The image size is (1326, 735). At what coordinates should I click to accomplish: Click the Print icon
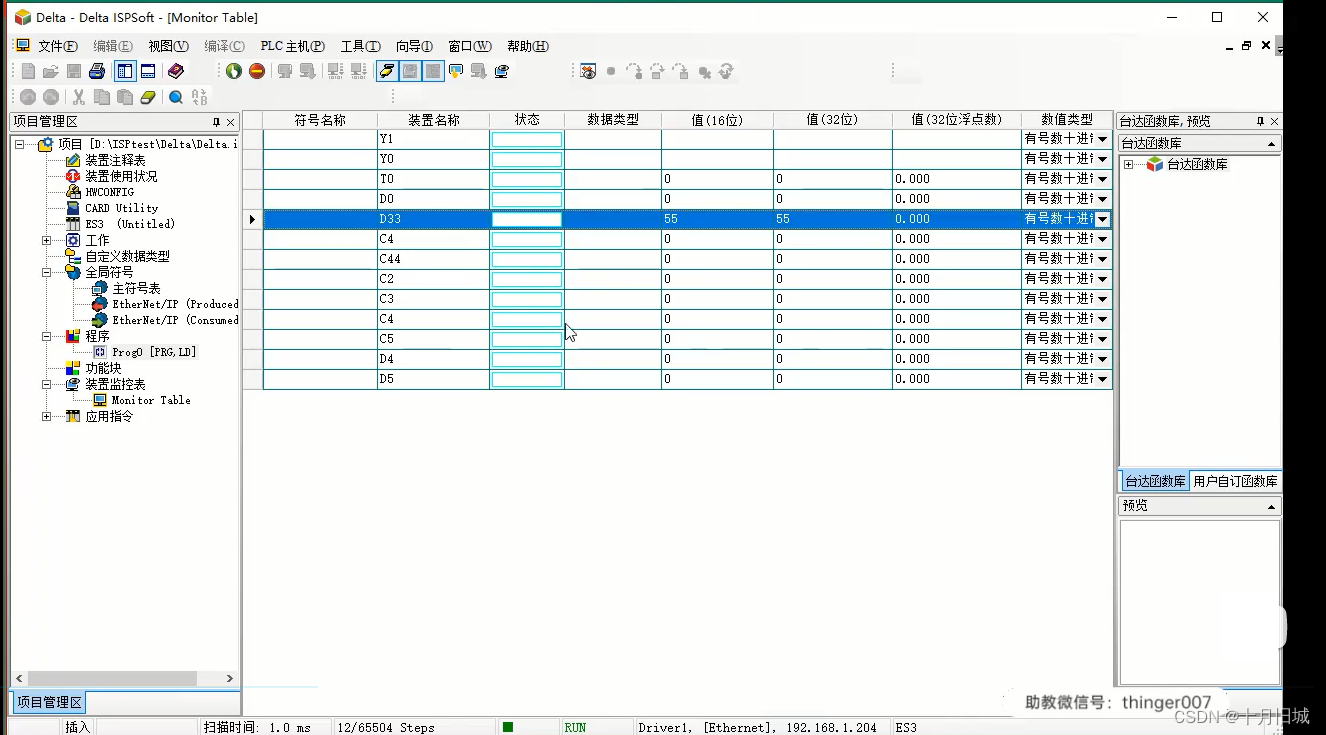coord(97,71)
